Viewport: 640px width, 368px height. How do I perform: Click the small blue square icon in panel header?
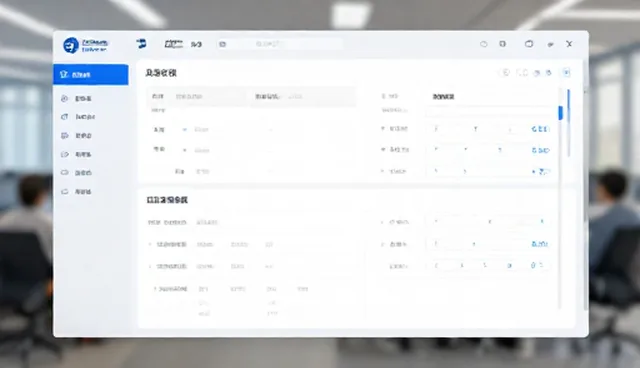[566, 73]
